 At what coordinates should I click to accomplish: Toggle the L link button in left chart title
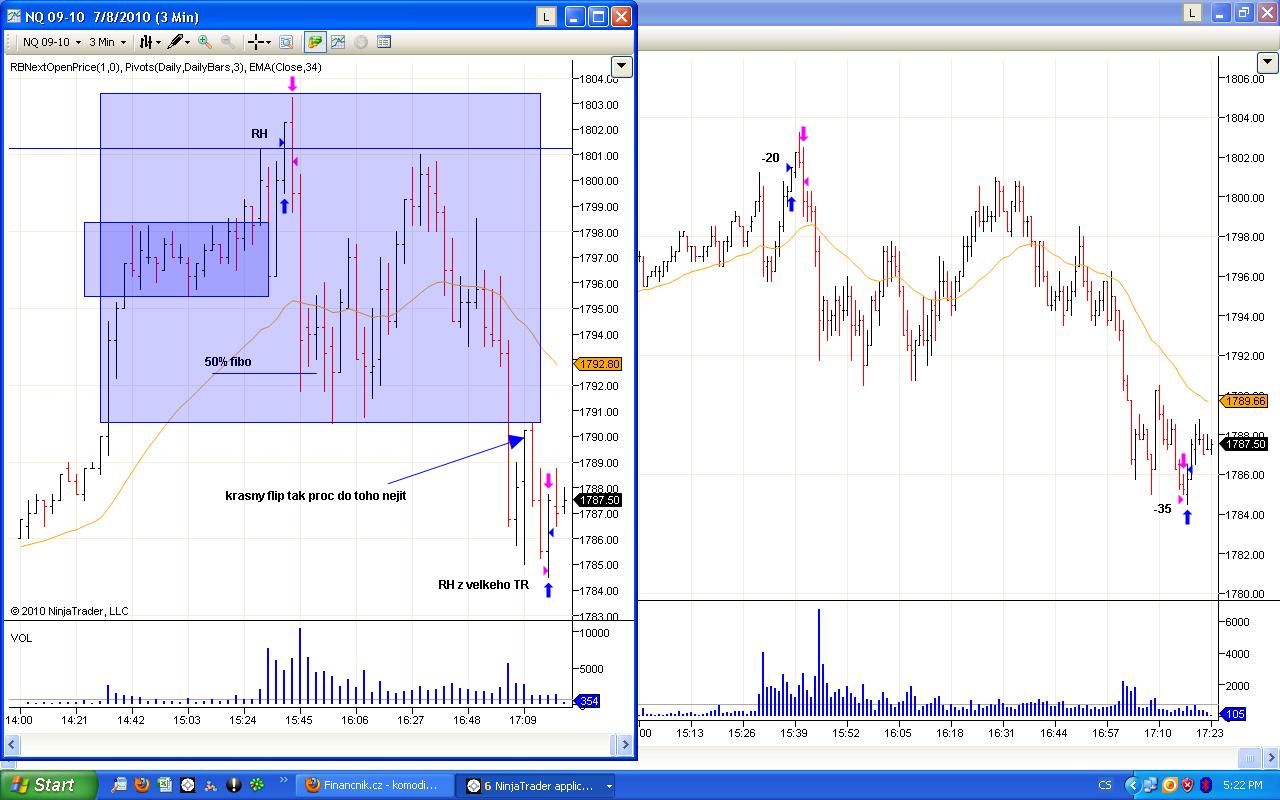pyautogui.click(x=546, y=16)
